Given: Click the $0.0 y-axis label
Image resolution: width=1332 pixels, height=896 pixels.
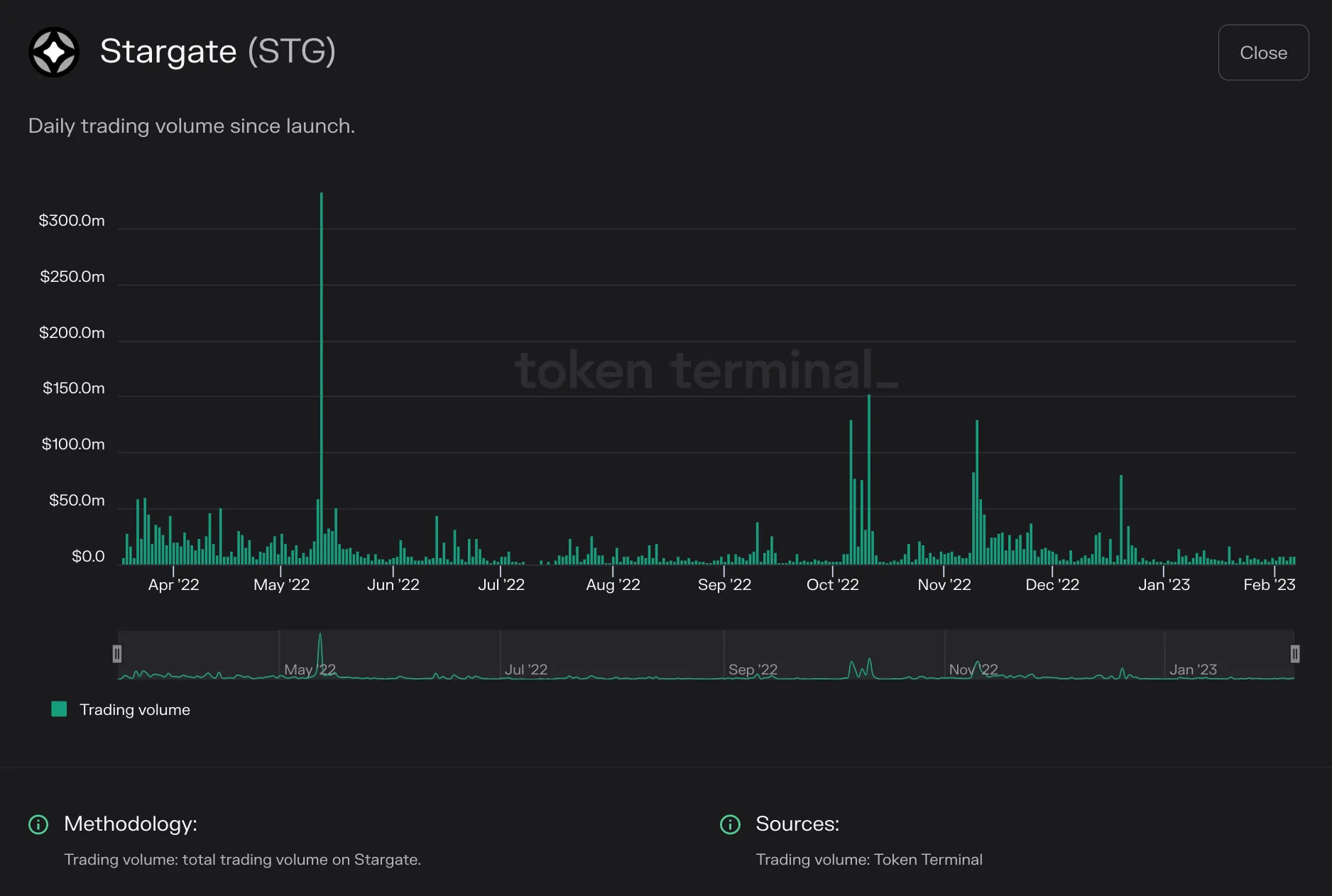Looking at the screenshot, I should coord(88,556).
